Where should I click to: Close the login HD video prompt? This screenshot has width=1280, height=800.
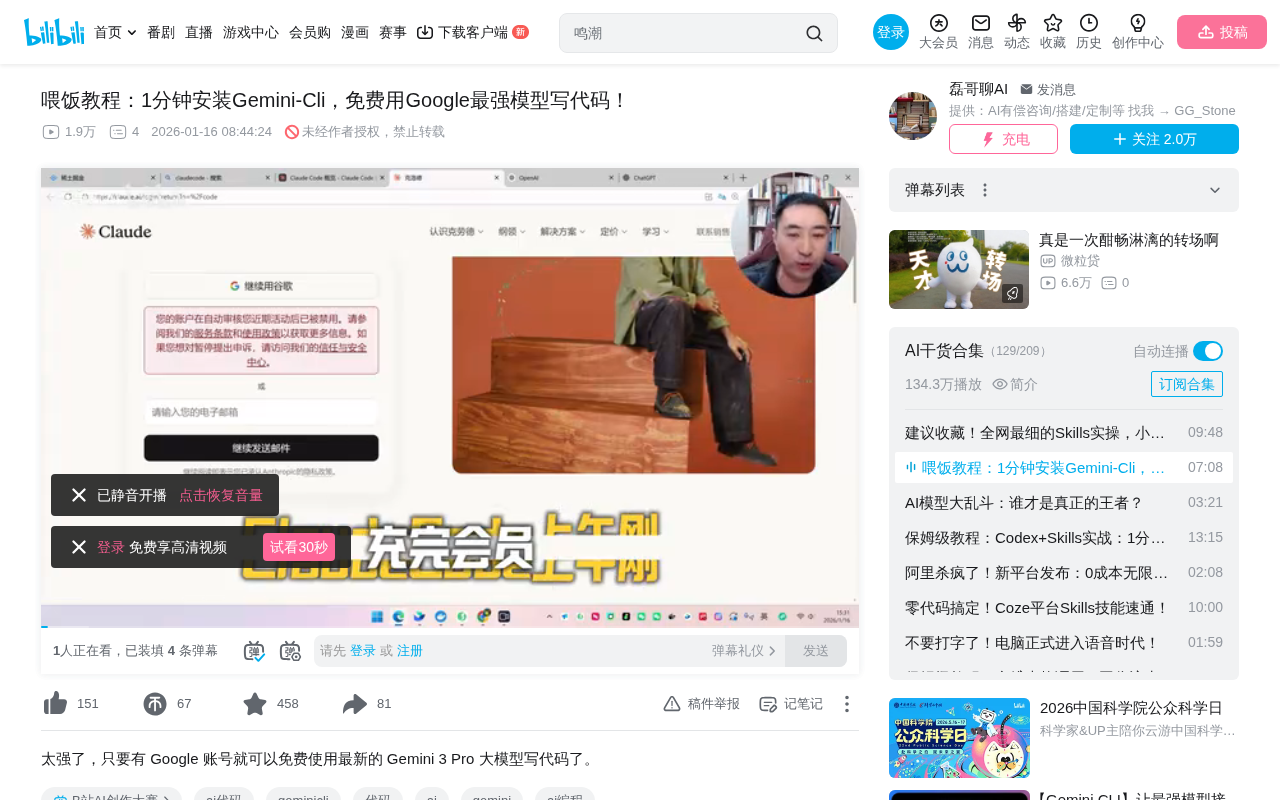[x=79, y=547]
